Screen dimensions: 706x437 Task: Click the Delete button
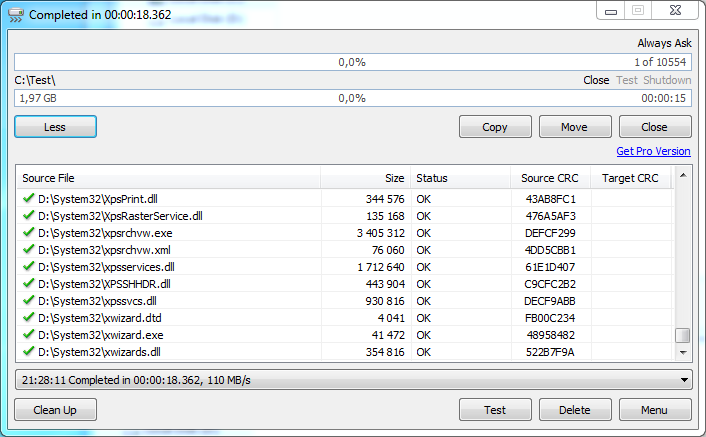click(x=575, y=410)
